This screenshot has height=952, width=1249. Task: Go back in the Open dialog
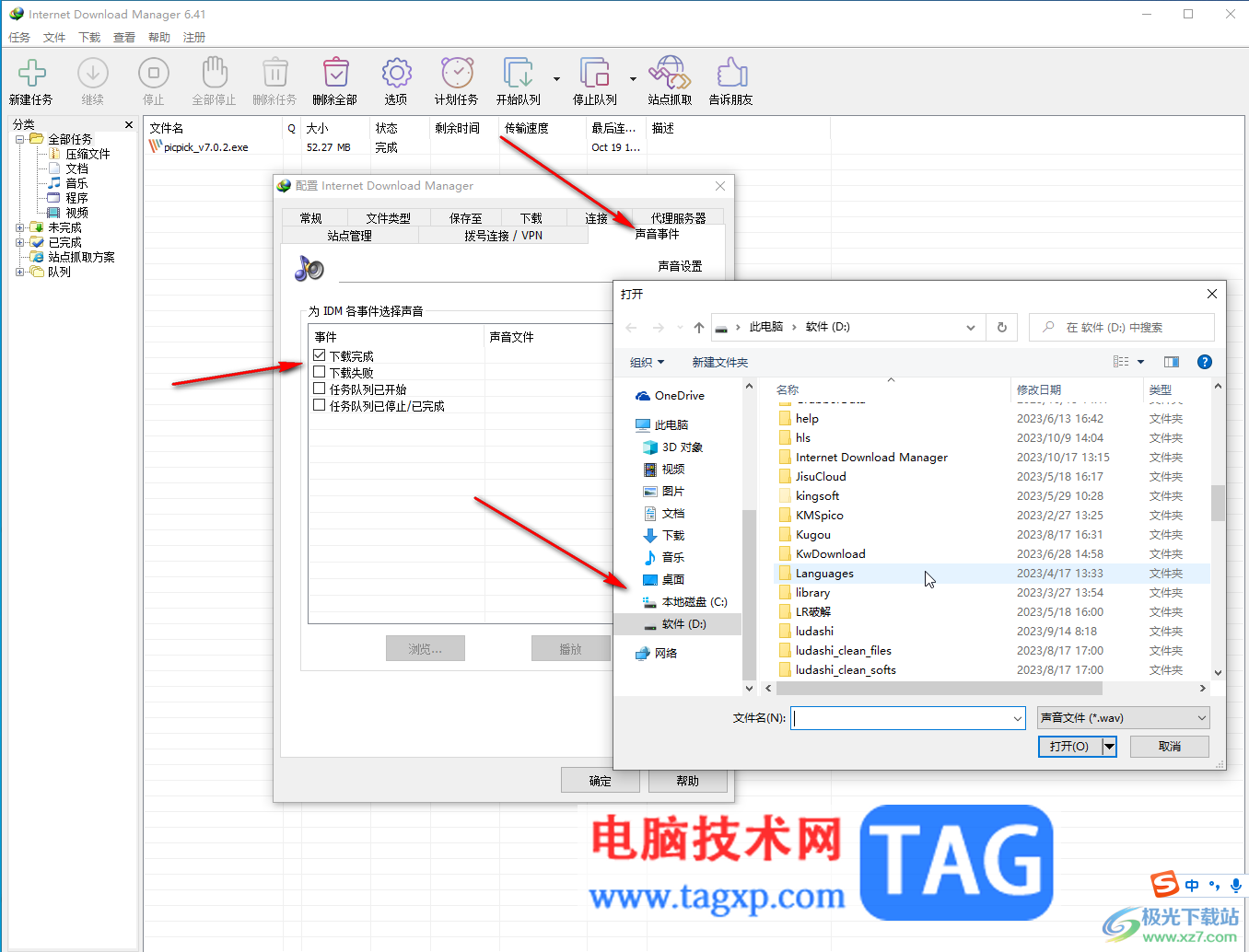pyautogui.click(x=631, y=328)
